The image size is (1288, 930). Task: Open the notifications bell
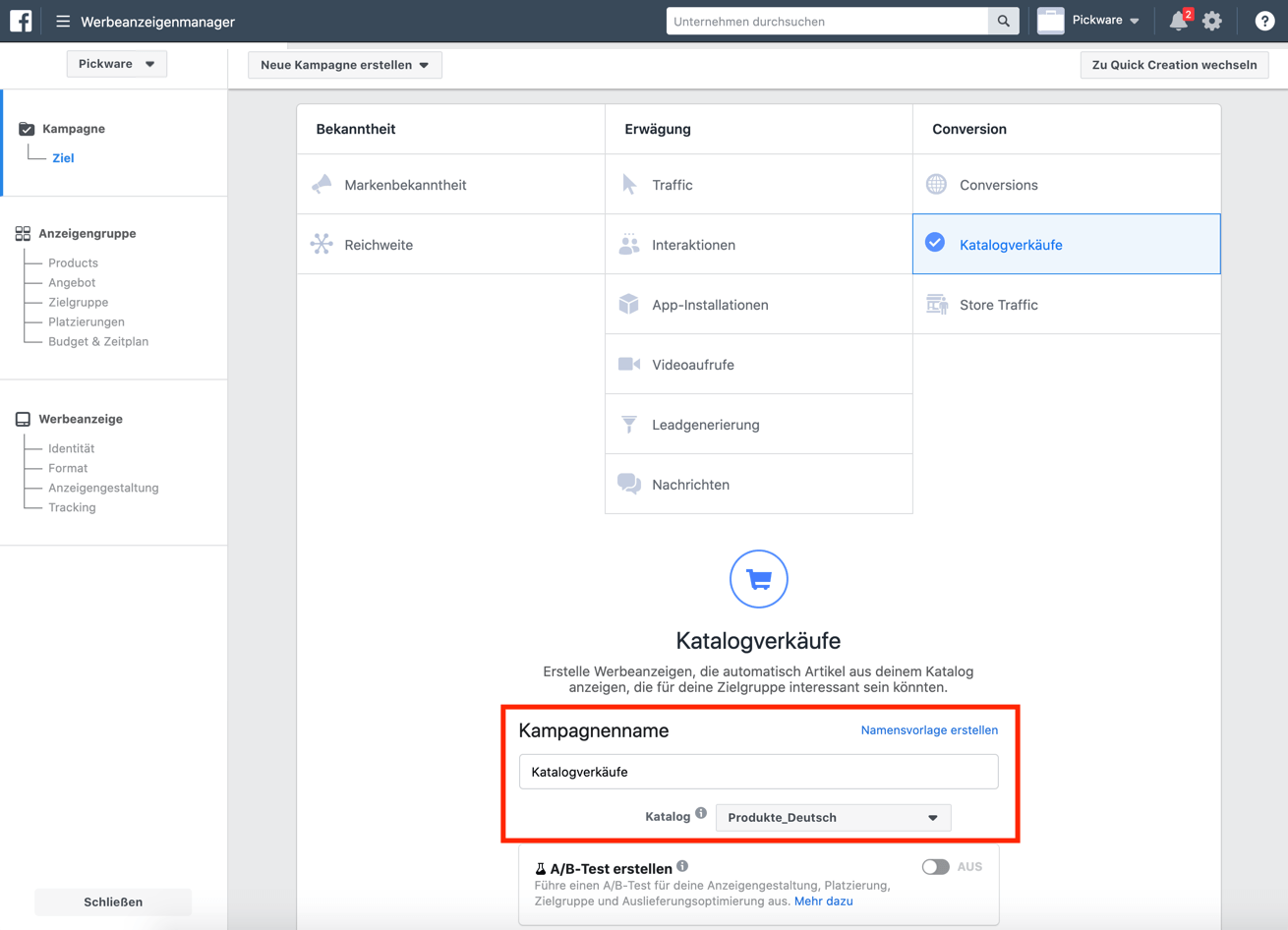pos(1178,21)
